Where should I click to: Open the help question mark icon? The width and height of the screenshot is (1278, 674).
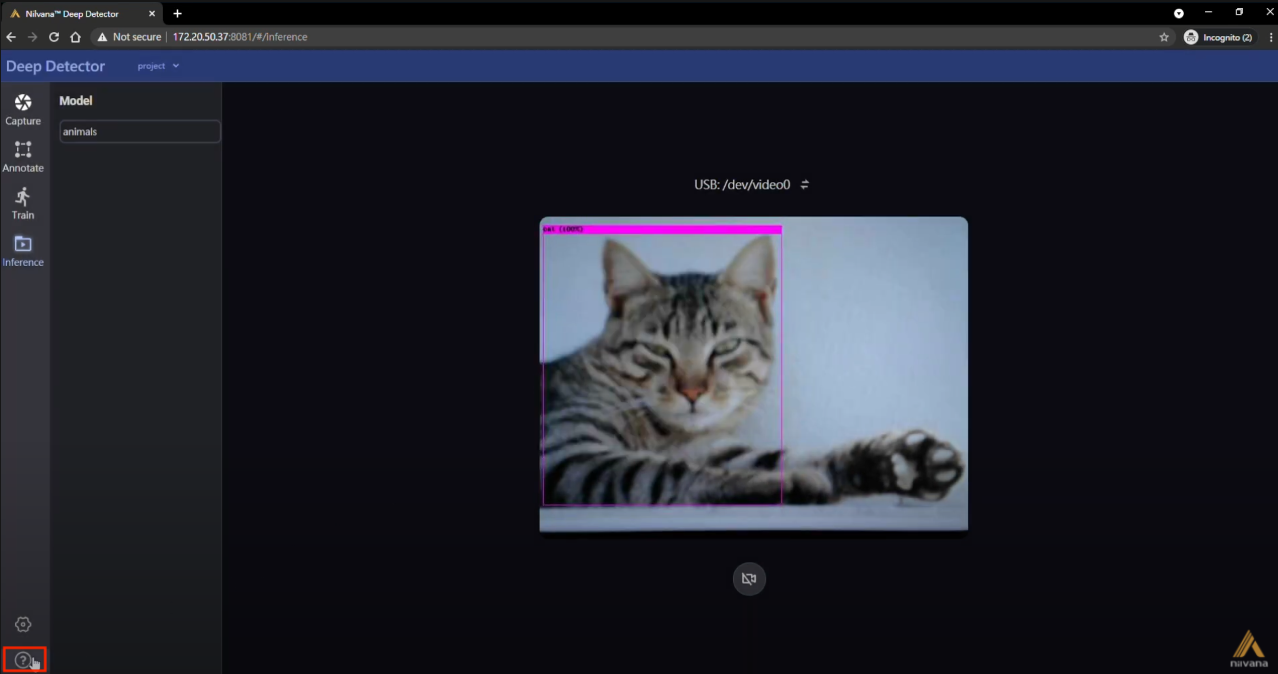pos(24,660)
